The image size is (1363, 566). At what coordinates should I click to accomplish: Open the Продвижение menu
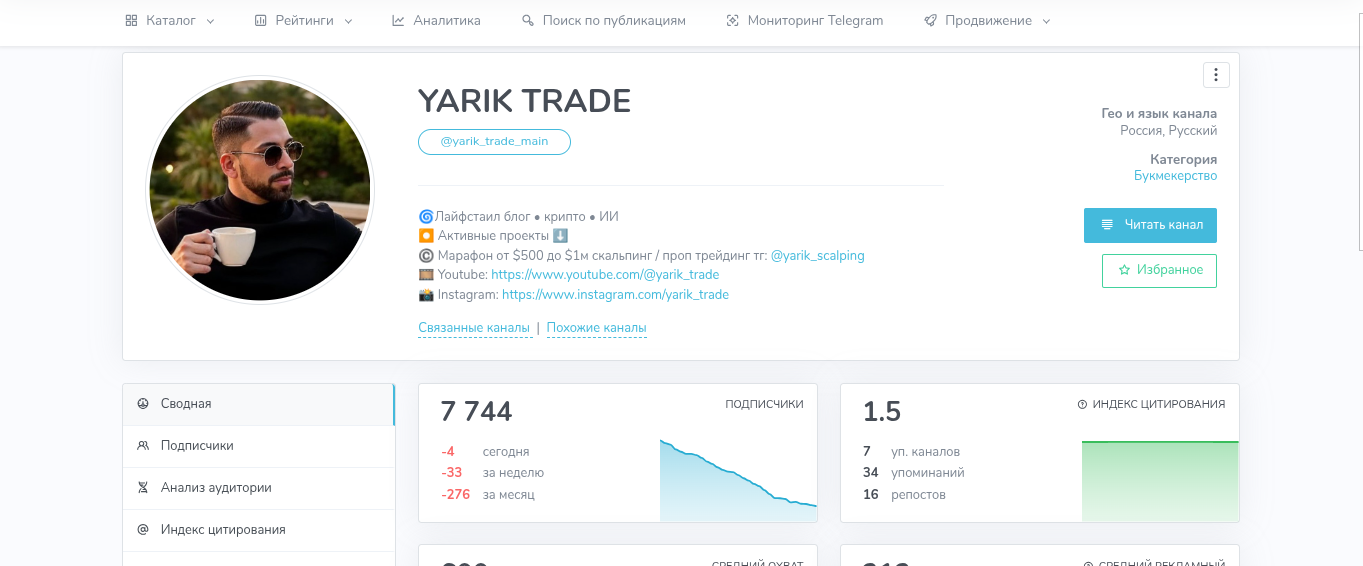pyautogui.click(x=987, y=20)
